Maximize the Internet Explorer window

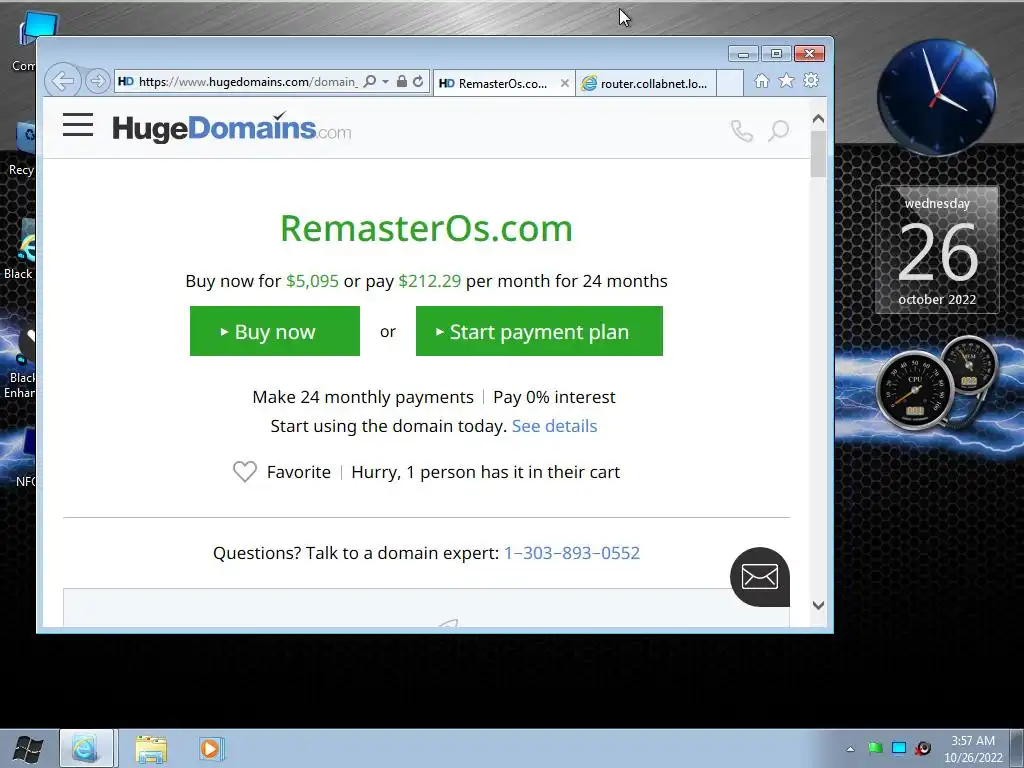776,54
